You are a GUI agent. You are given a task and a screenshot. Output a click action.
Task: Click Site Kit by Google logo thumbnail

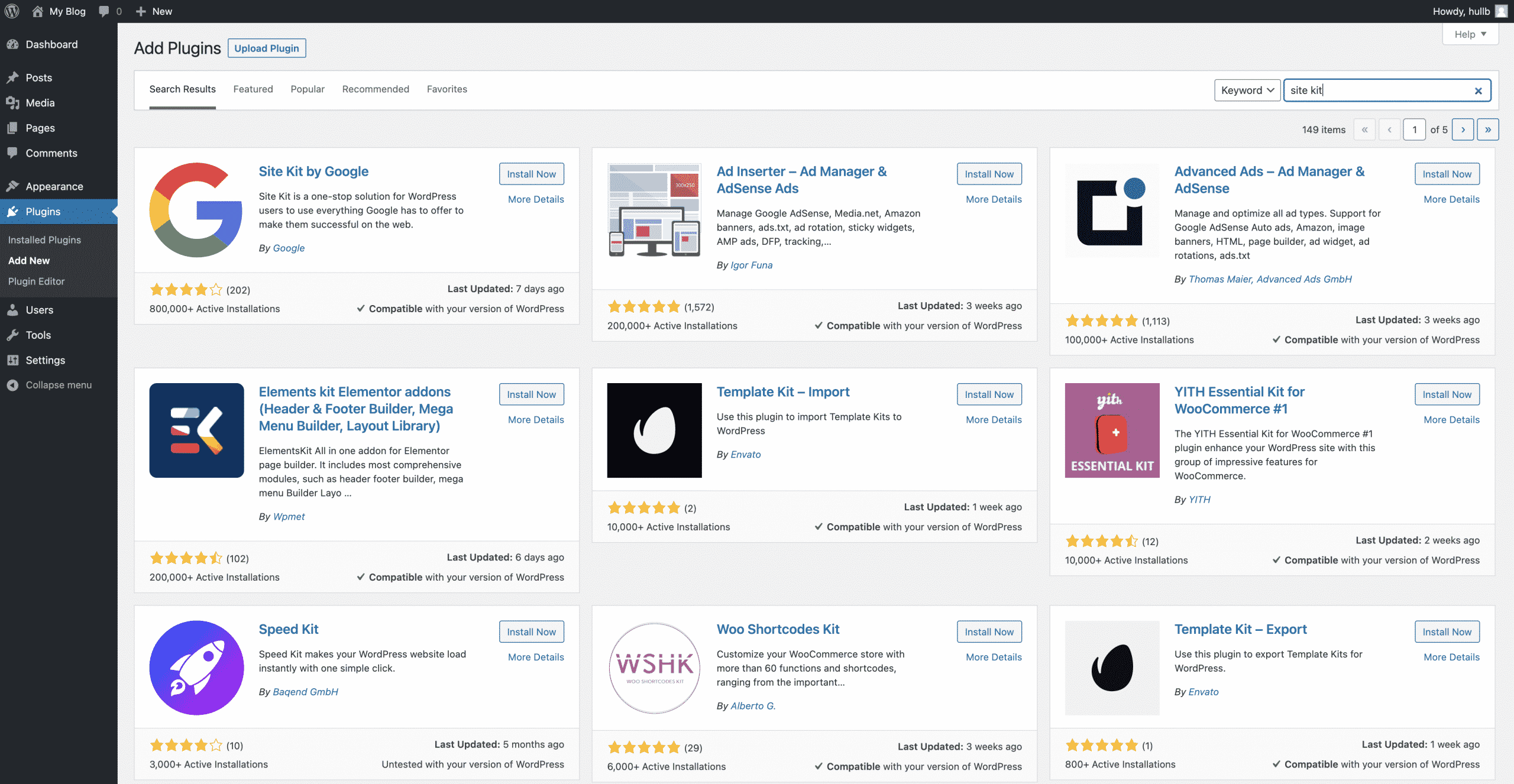tap(196, 210)
